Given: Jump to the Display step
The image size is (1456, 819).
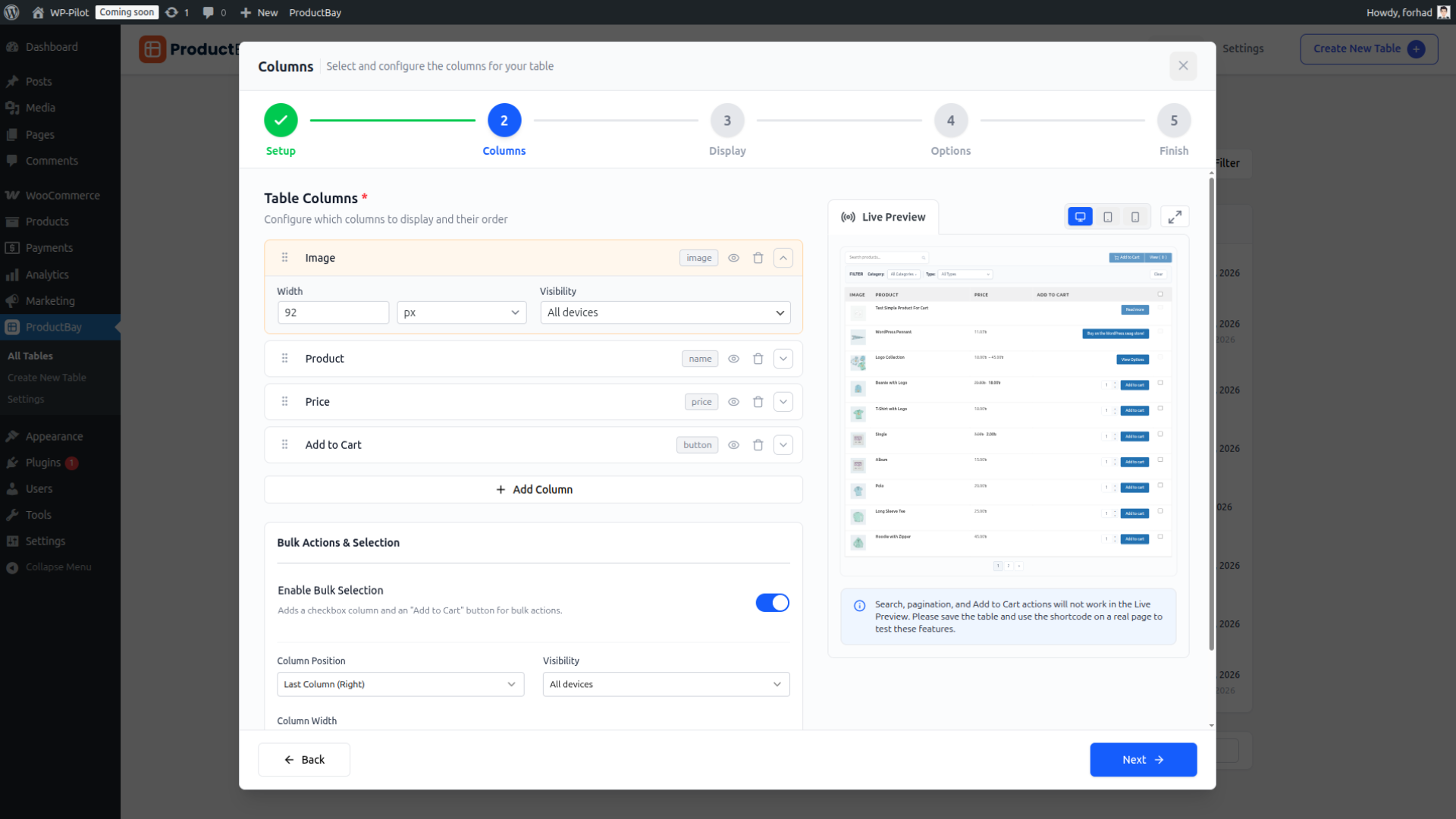Looking at the screenshot, I should (726, 120).
